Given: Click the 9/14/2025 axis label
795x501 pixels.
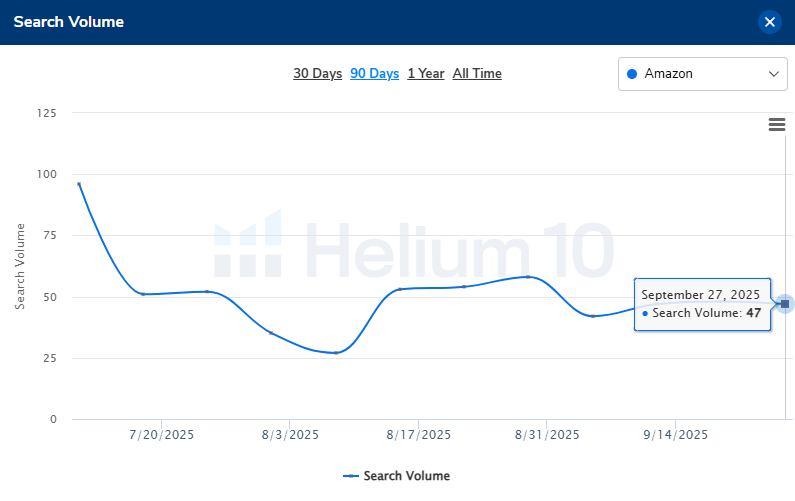Looking at the screenshot, I should [x=676, y=435].
